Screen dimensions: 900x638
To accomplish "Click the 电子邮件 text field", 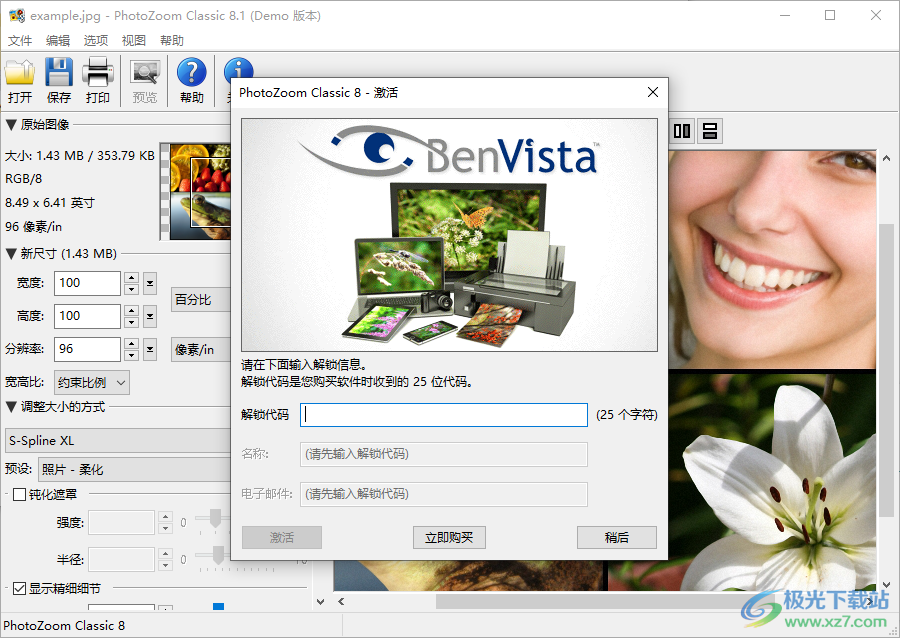I will pyautogui.click(x=444, y=494).
